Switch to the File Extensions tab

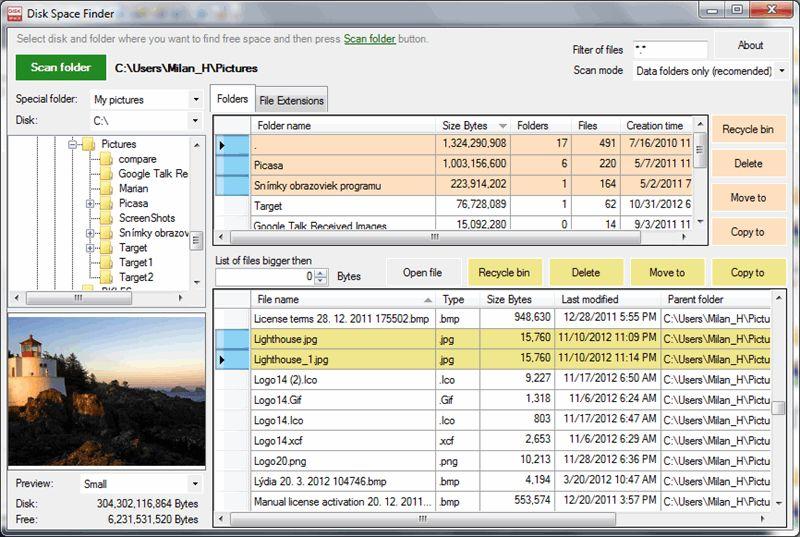(291, 100)
